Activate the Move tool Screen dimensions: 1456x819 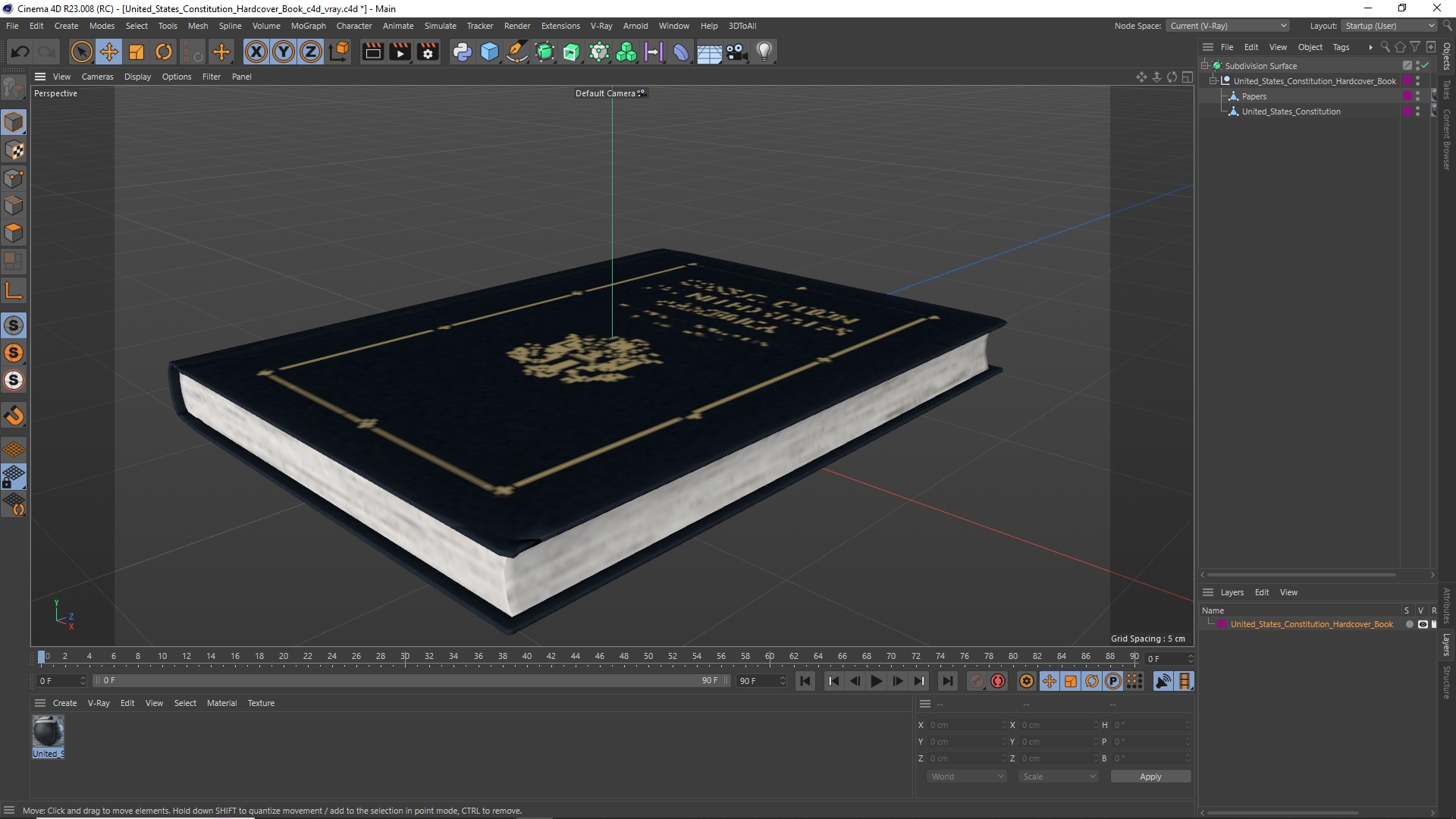coord(109,52)
